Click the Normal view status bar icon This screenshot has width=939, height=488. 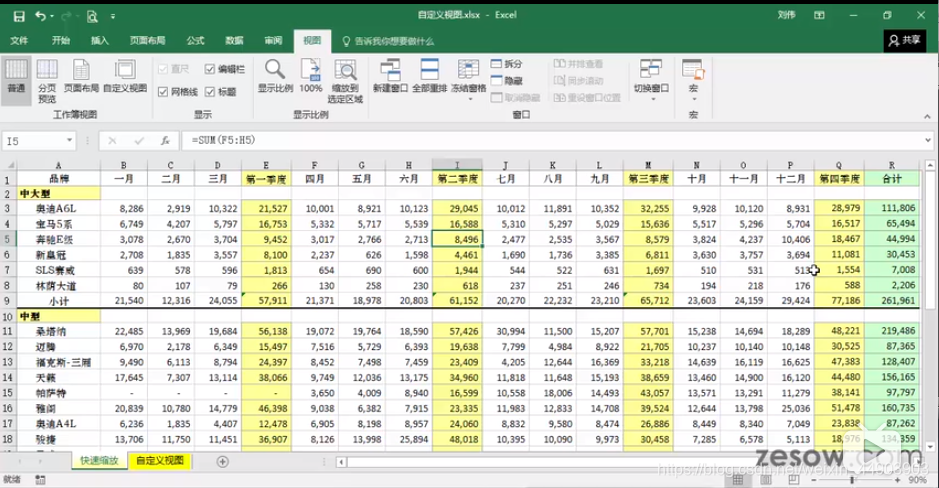738,480
